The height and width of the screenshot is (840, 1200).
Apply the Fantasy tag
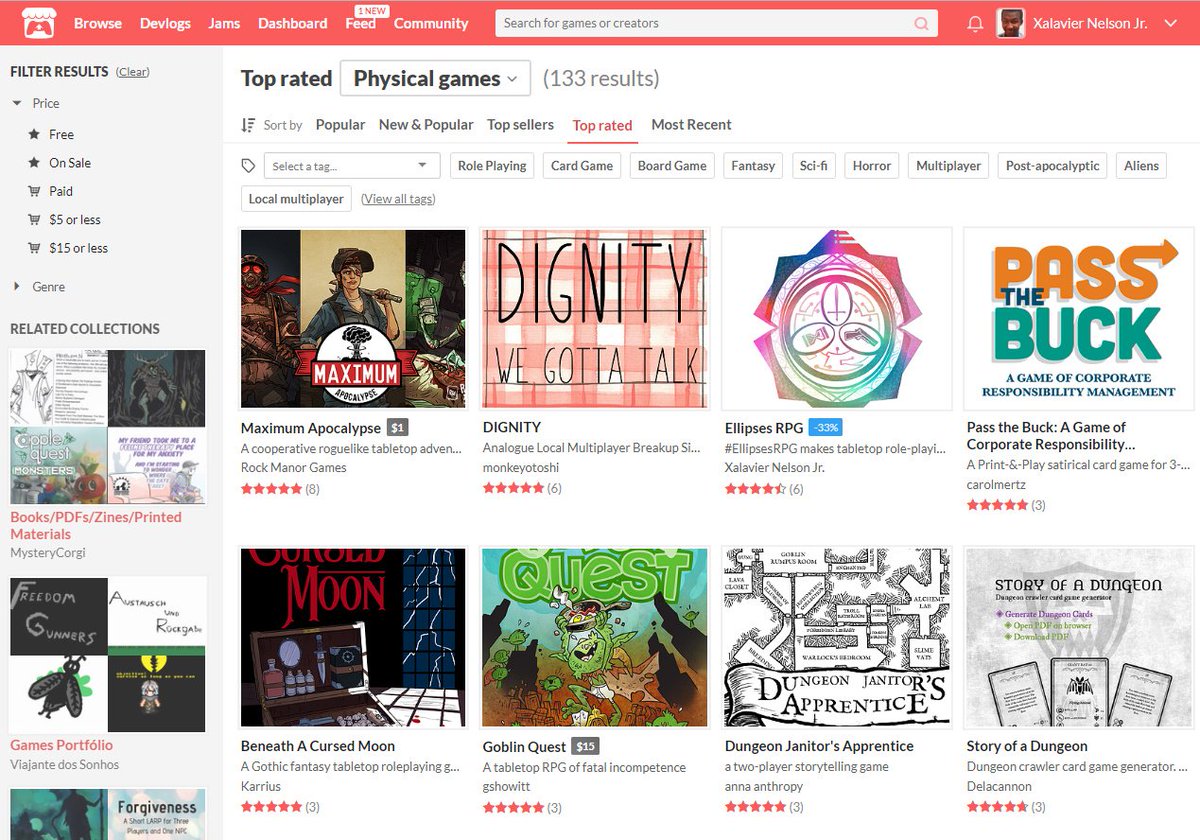pos(753,166)
